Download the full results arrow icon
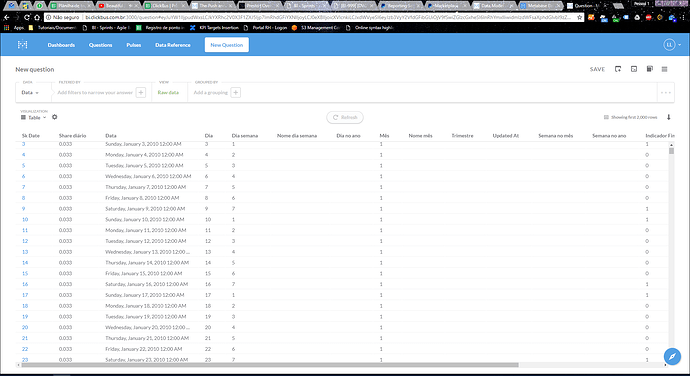This screenshot has width=690, height=376. point(668,117)
